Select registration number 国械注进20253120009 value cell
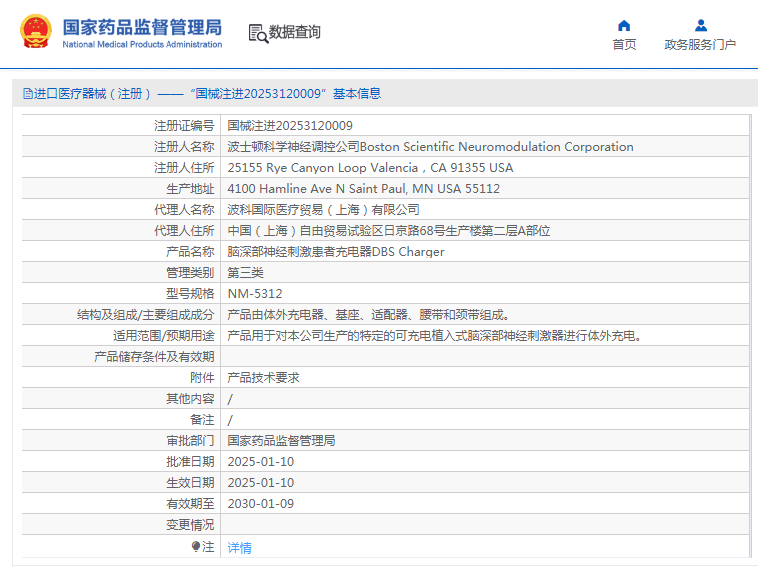Screen dimensions: 758x567 point(290,126)
